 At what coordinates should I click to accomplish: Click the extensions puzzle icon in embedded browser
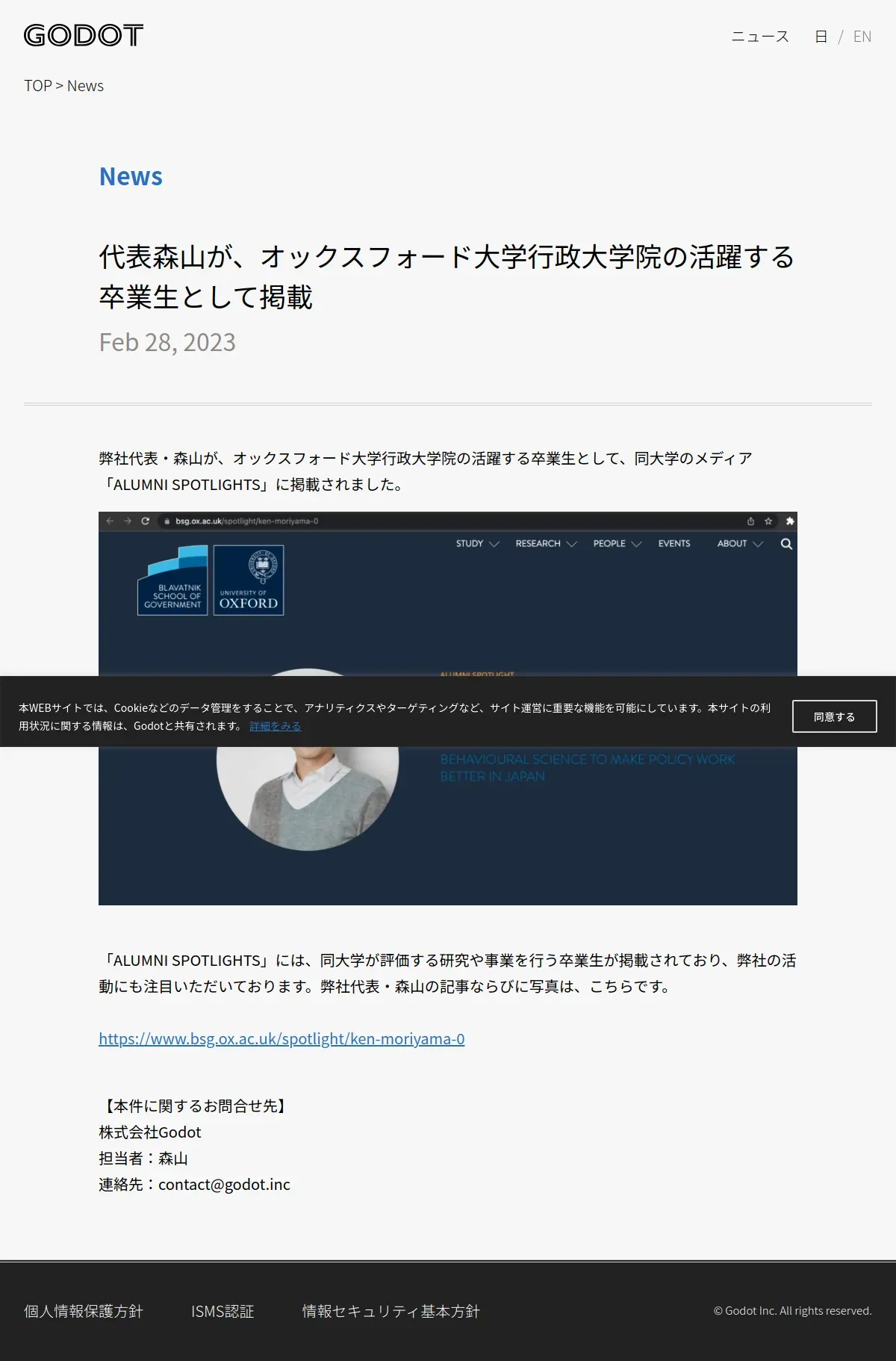click(x=790, y=521)
